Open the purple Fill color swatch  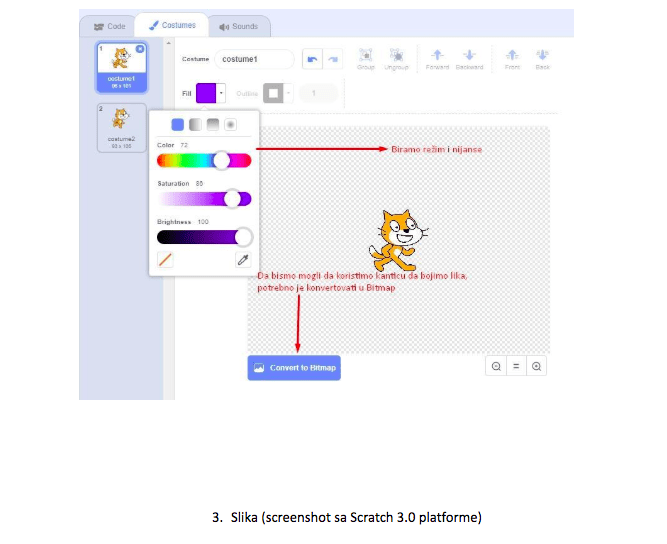pyautogui.click(x=206, y=93)
